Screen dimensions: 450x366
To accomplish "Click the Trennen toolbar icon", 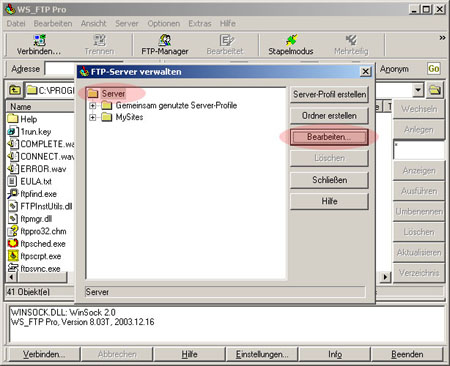I will (x=99, y=40).
